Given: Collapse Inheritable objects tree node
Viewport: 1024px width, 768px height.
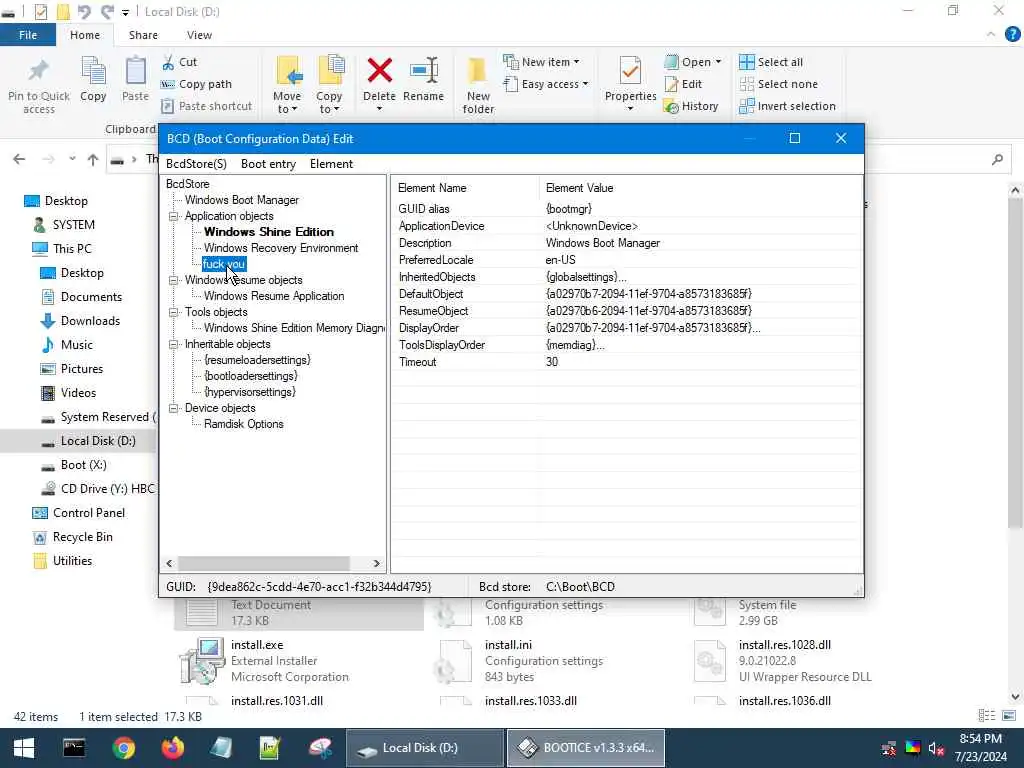Looking at the screenshot, I should click(174, 344).
